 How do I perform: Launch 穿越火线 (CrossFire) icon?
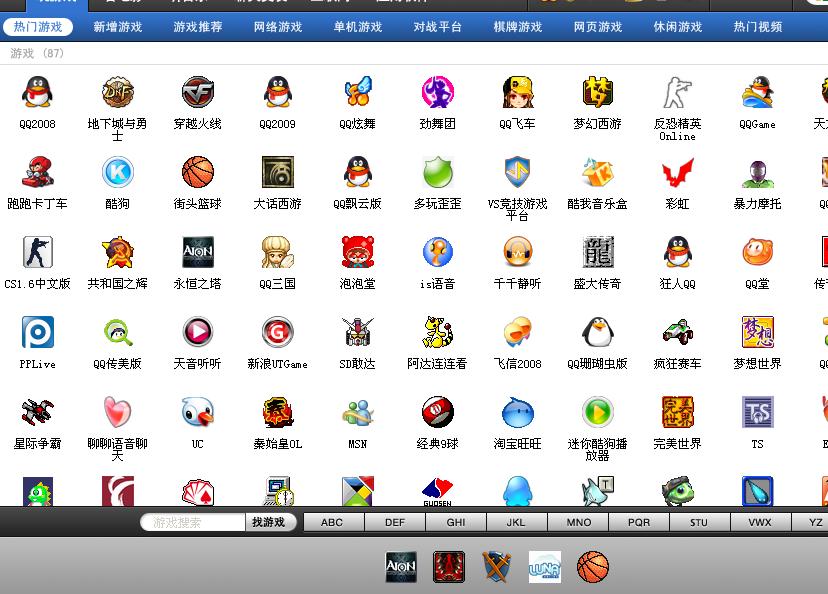197,93
